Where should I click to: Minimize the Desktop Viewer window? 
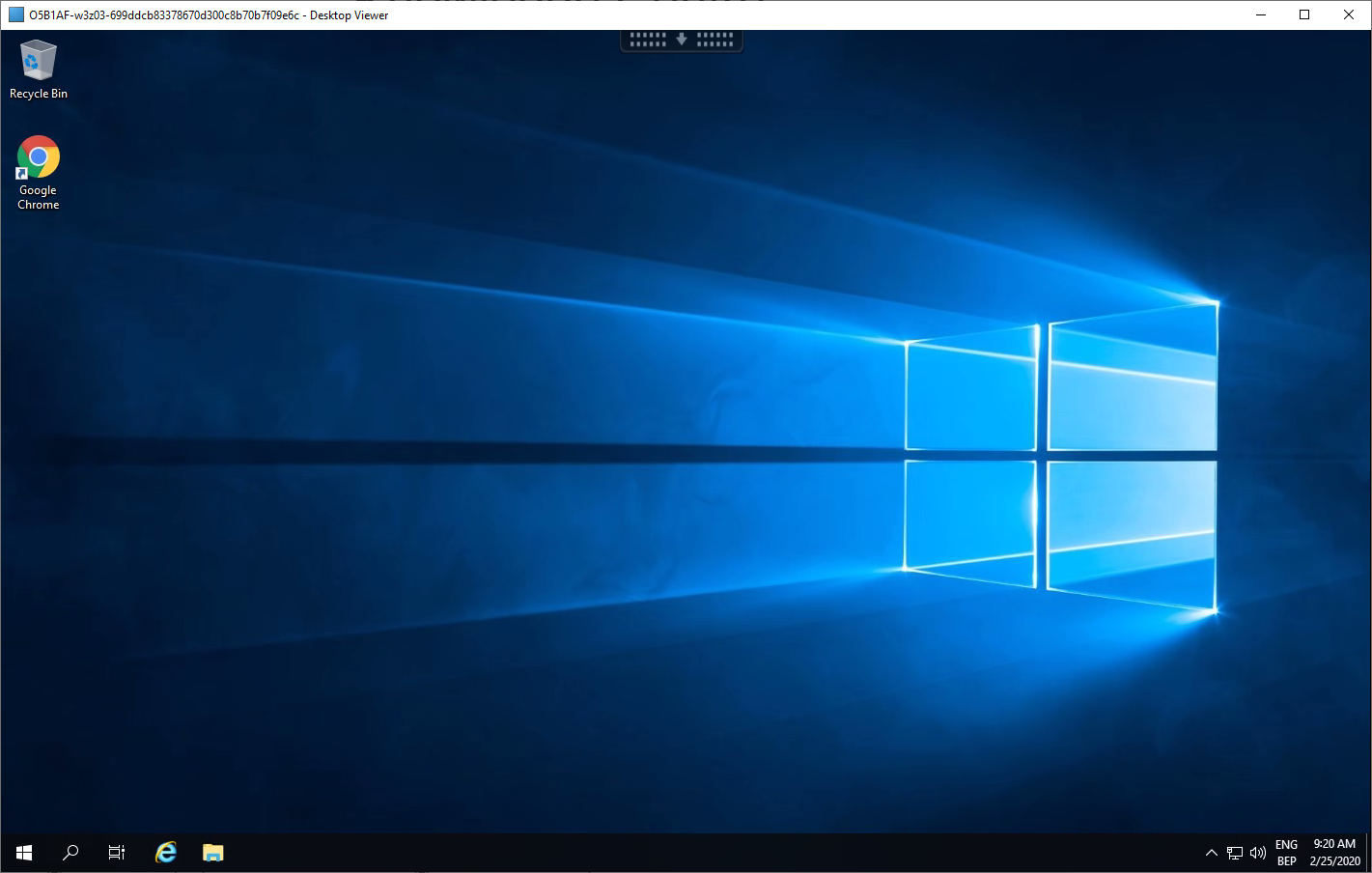[1261, 14]
